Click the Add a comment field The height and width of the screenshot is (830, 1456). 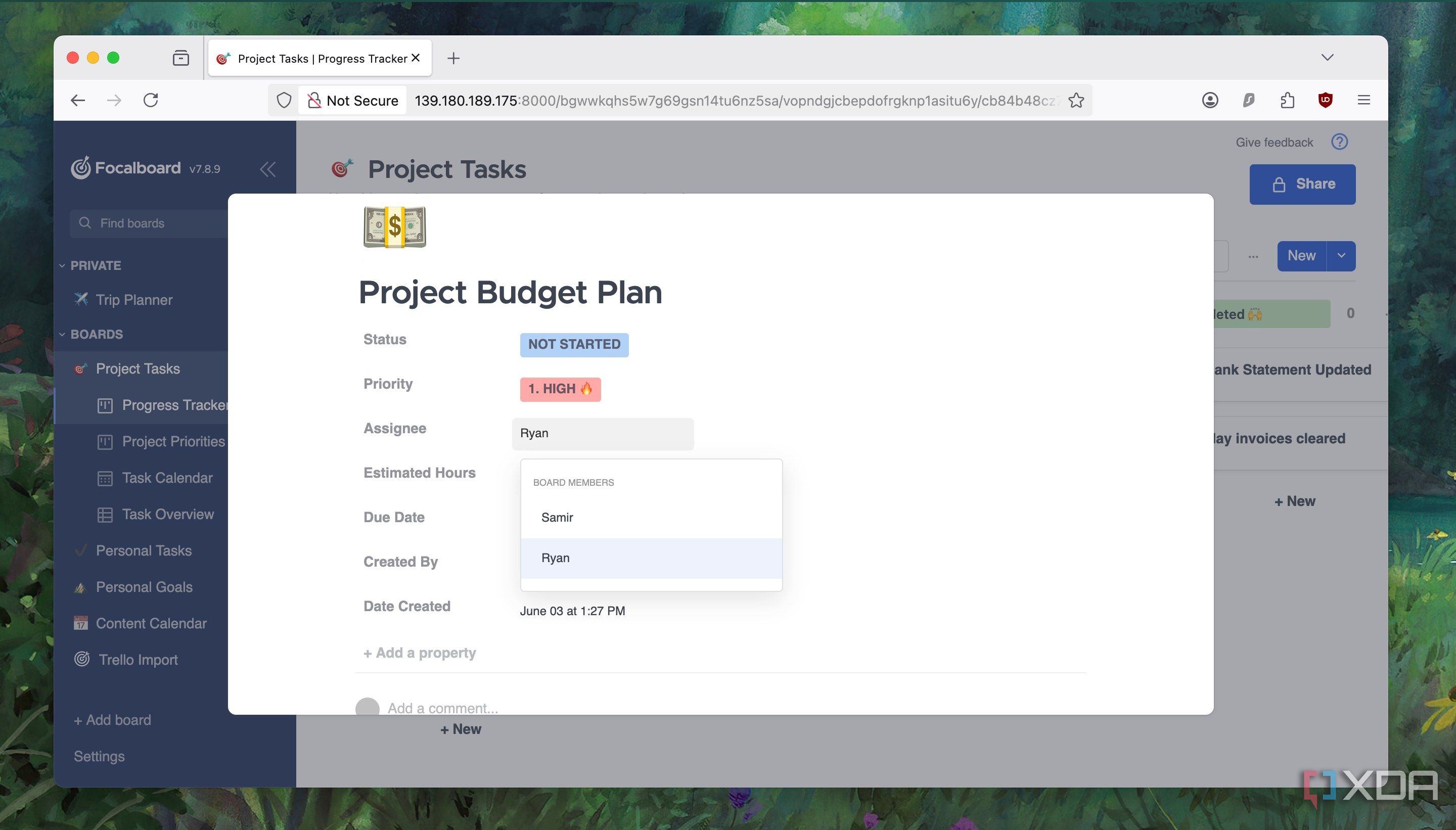[442, 709]
